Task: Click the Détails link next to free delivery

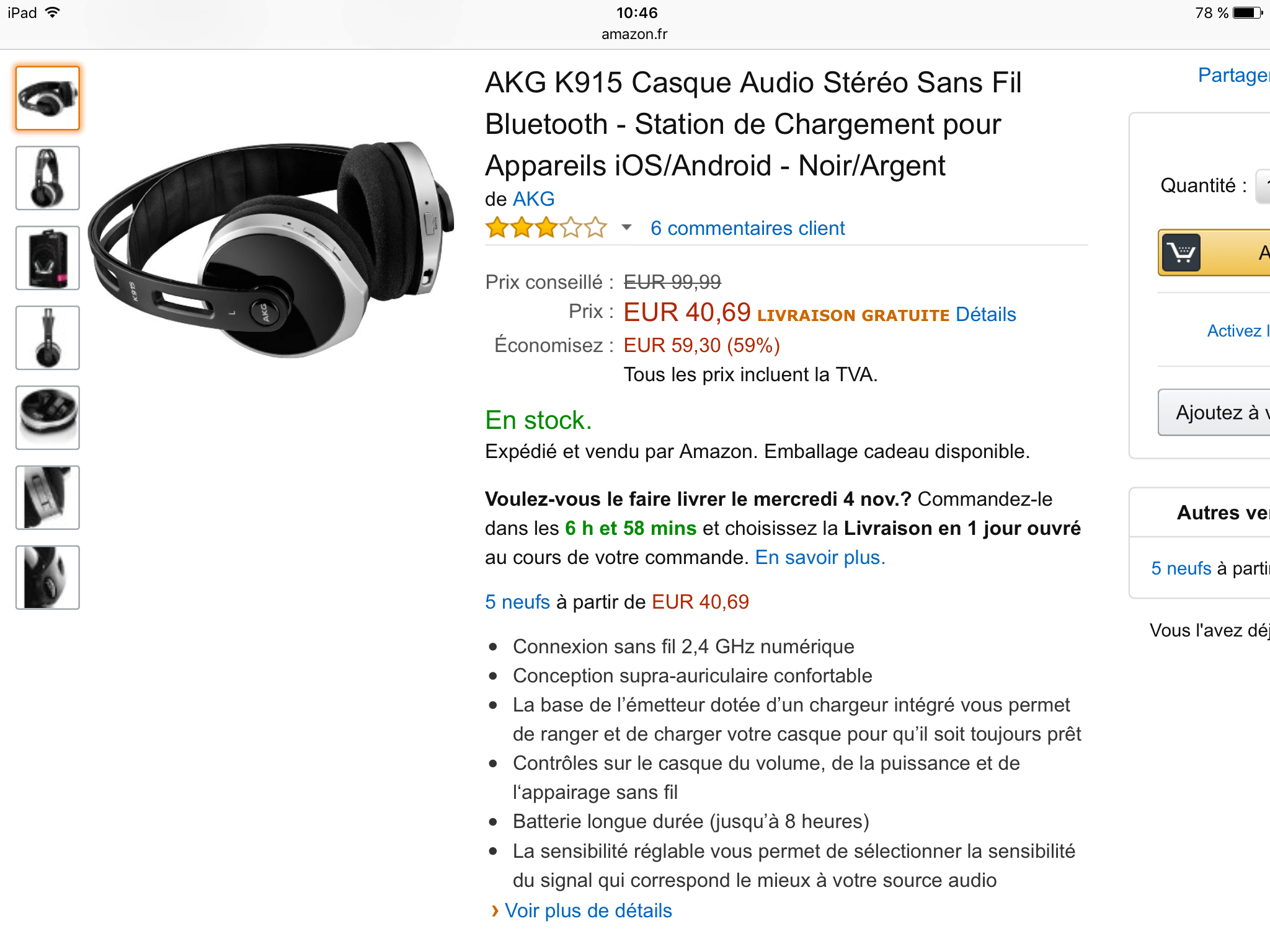Action: point(985,314)
